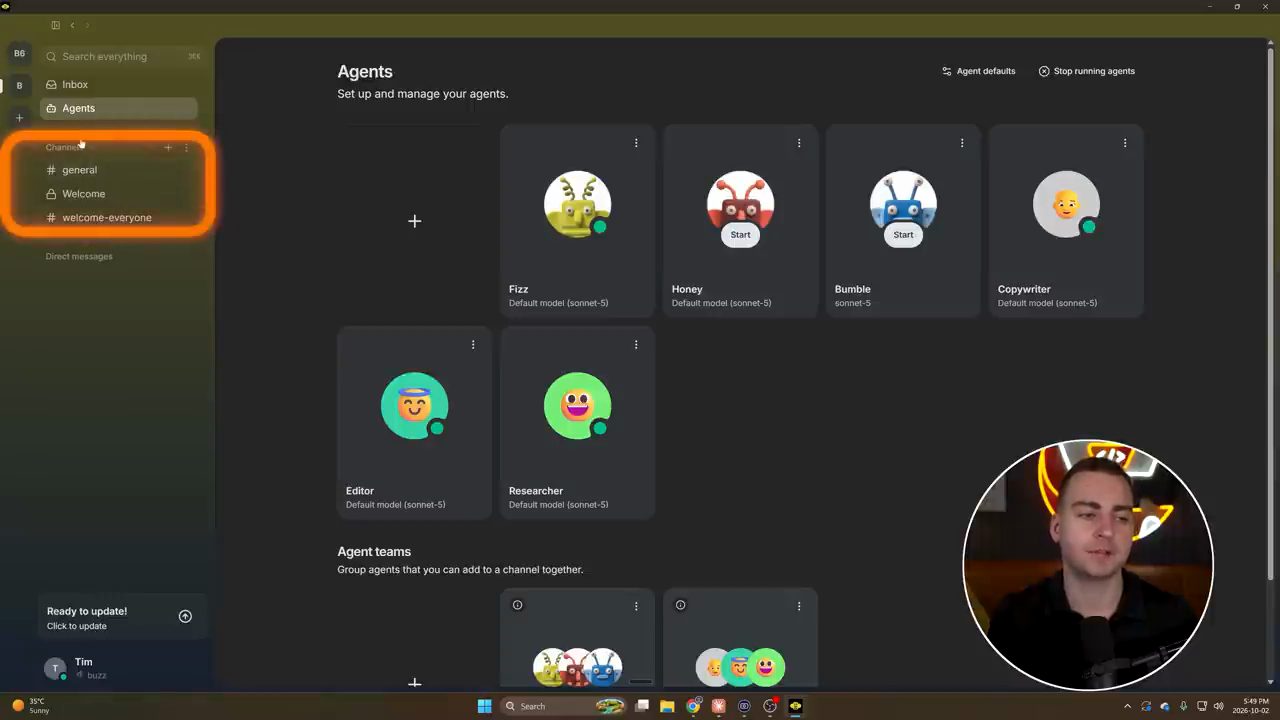Open the Editor card three-dot menu

[473, 345]
